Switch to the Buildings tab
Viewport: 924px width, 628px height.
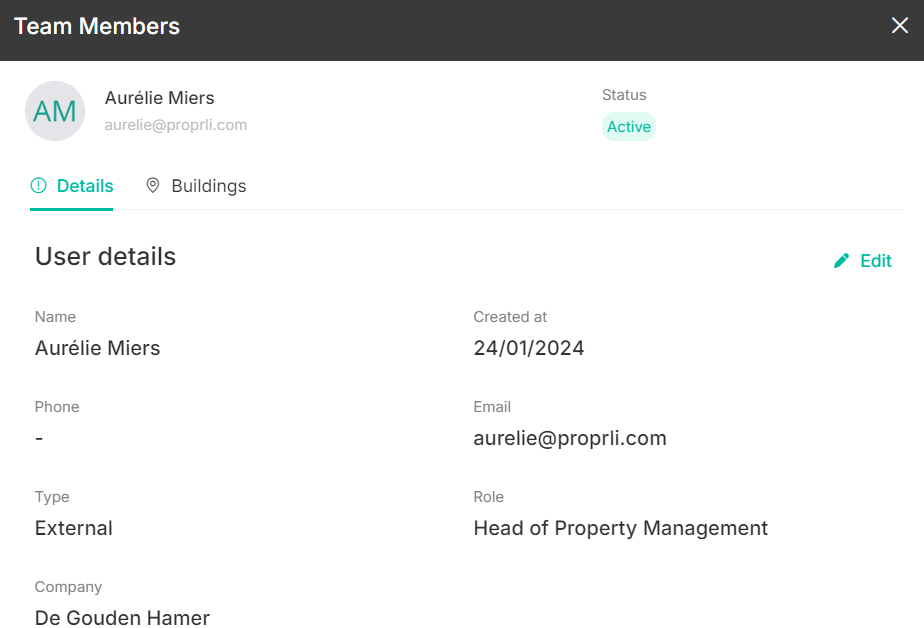pyautogui.click(x=196, y=186)
